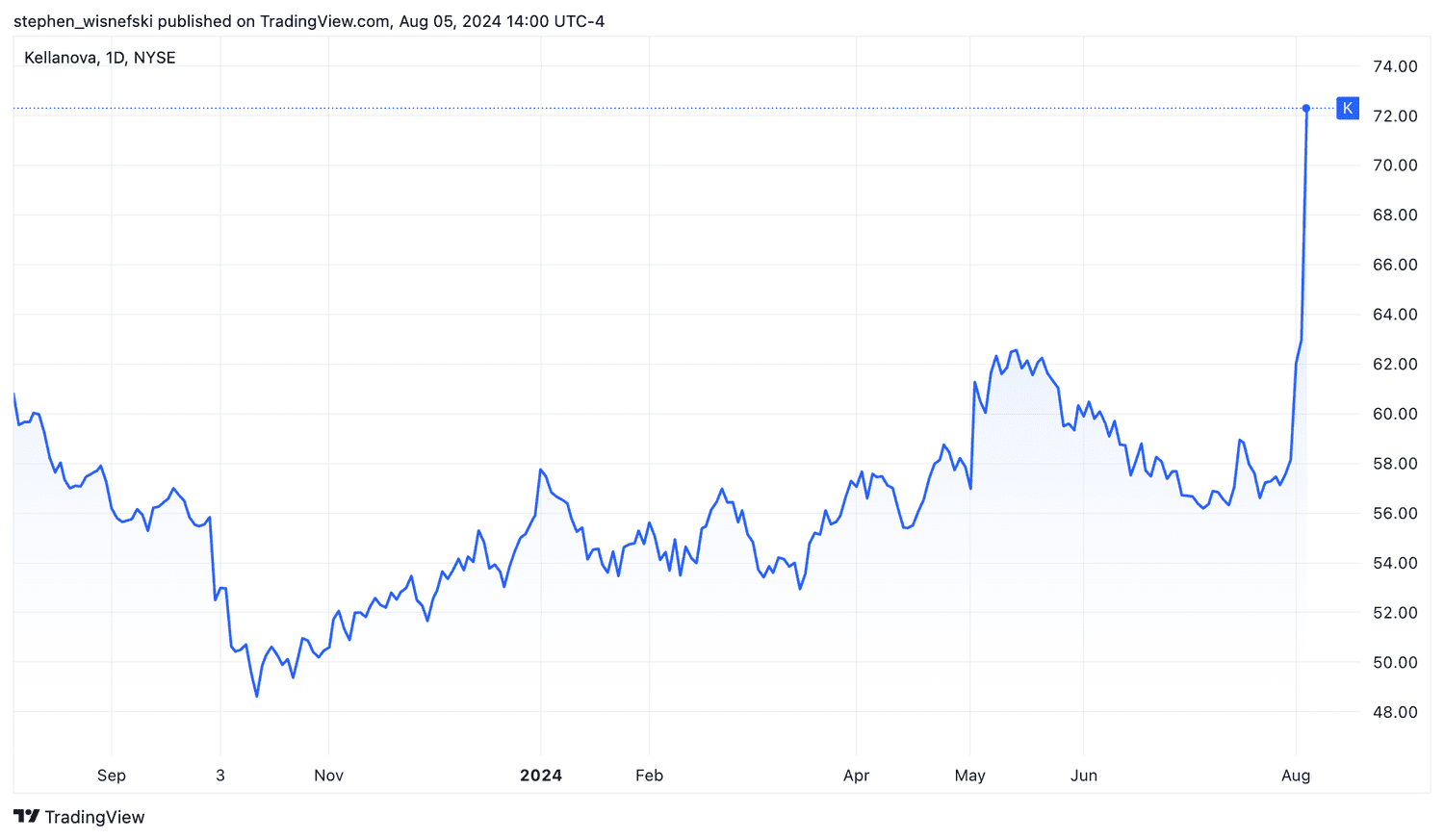This screenshot has height=840, width=1444.
Task: Click the Jun date axis label
Action: tap(1084, 776)
